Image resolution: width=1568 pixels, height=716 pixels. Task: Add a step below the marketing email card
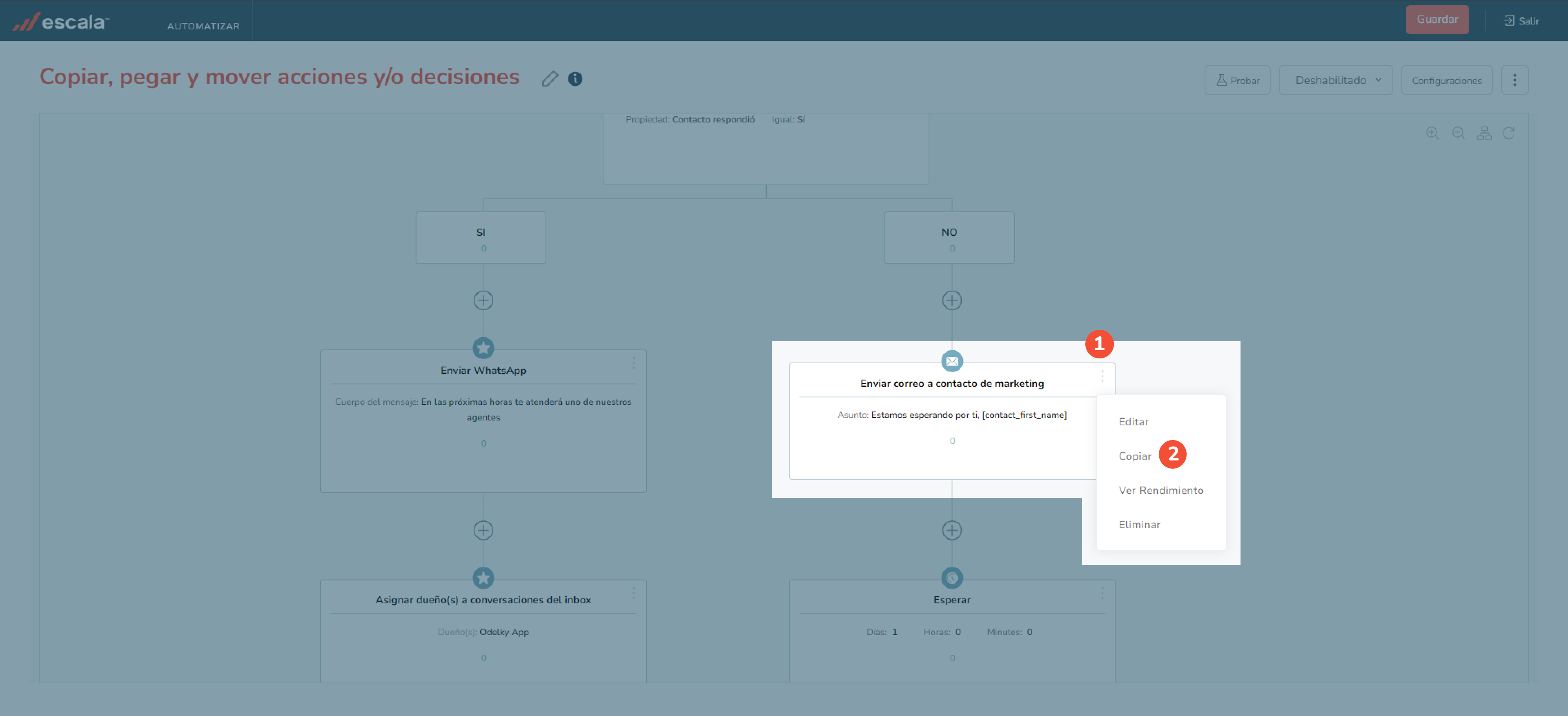tap(952, 530)
